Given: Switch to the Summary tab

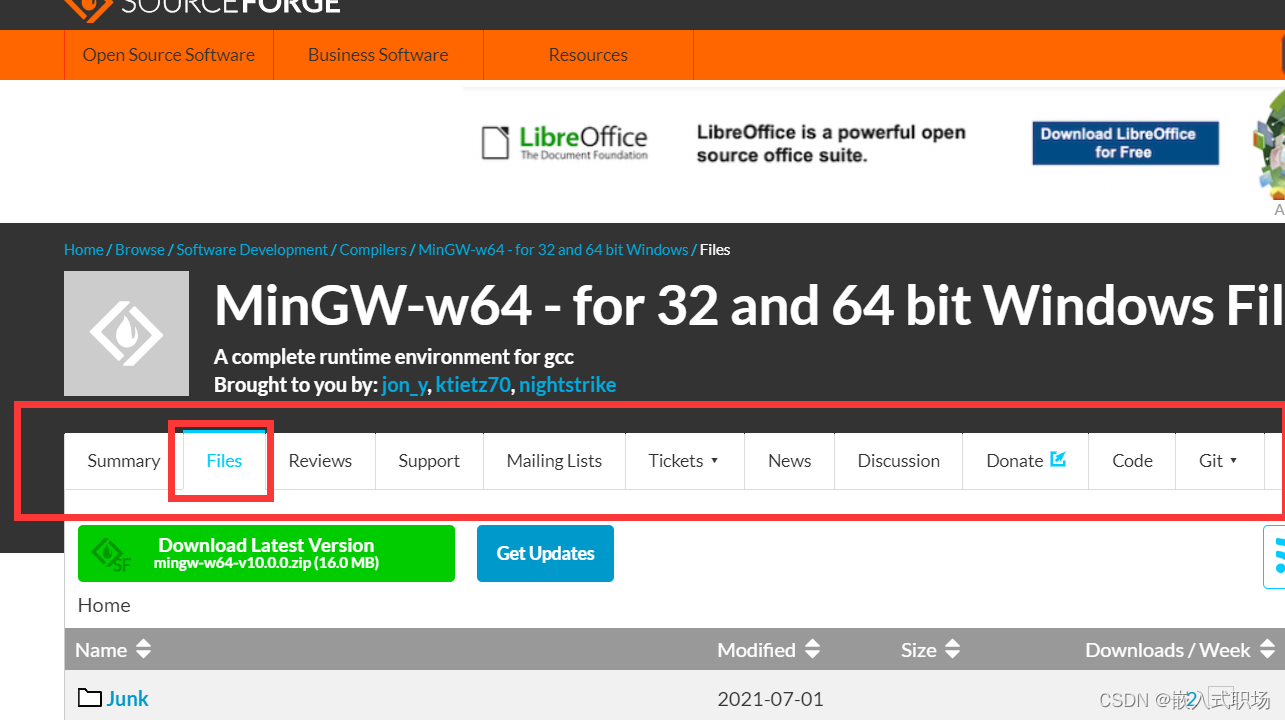Looking at the screenshot, I should 123,461.
